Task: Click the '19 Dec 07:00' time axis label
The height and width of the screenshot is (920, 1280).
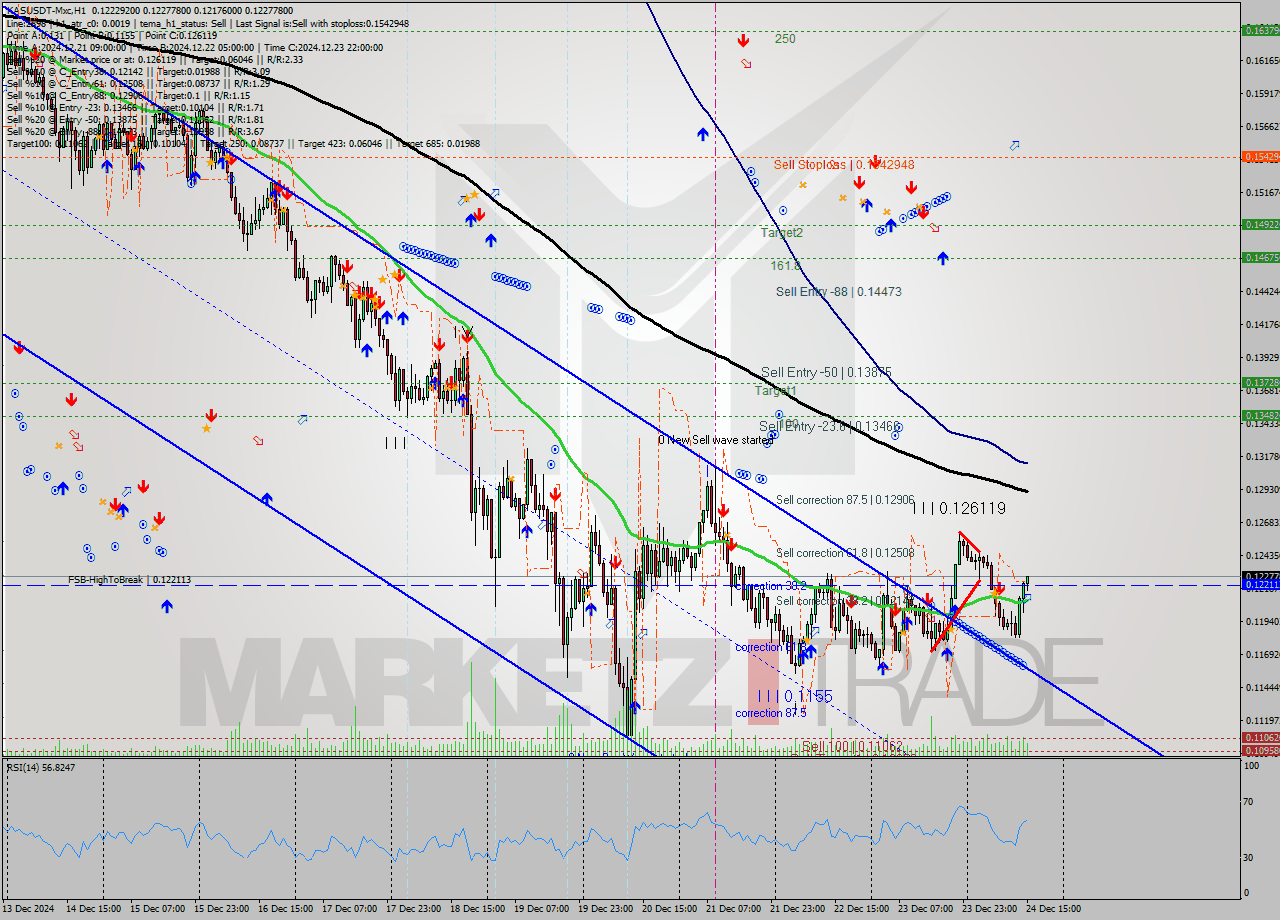Action: 541,909
